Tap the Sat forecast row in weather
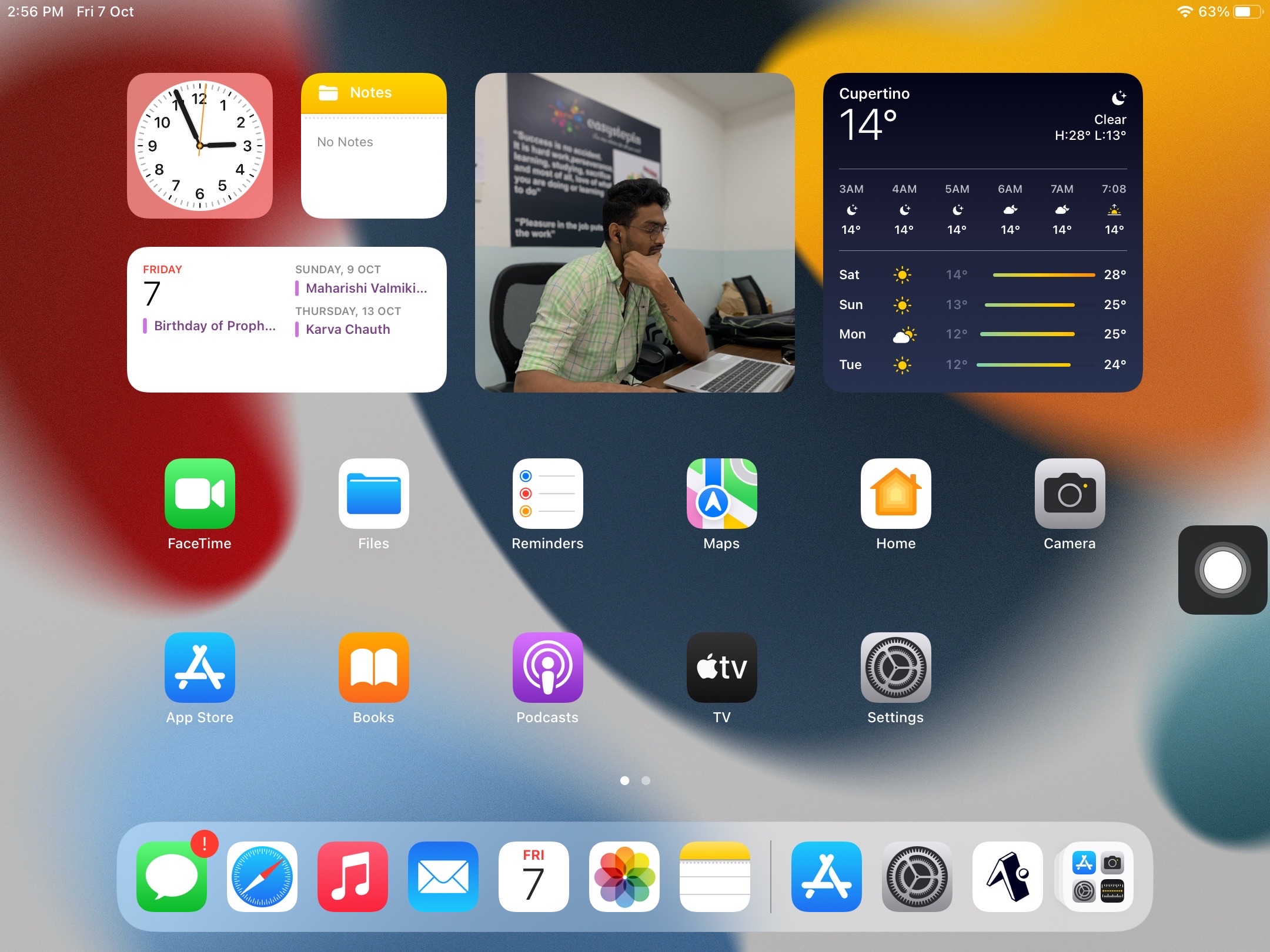The height and width of the screenshot is (952, 1270). tap(982, 274)
